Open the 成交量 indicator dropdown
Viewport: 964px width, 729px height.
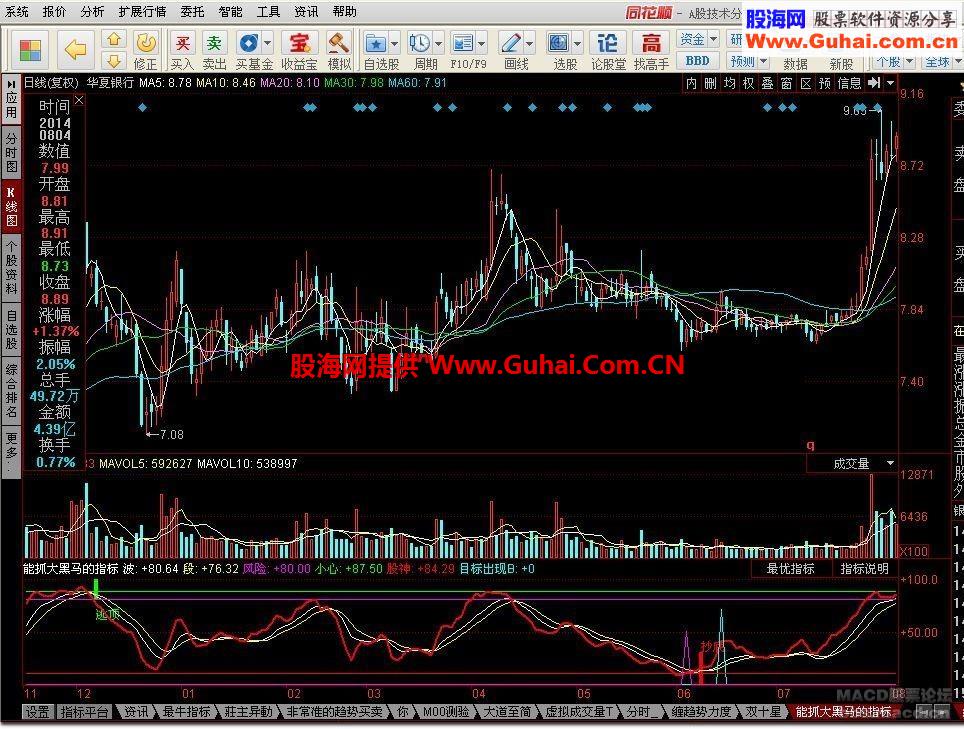855,463
